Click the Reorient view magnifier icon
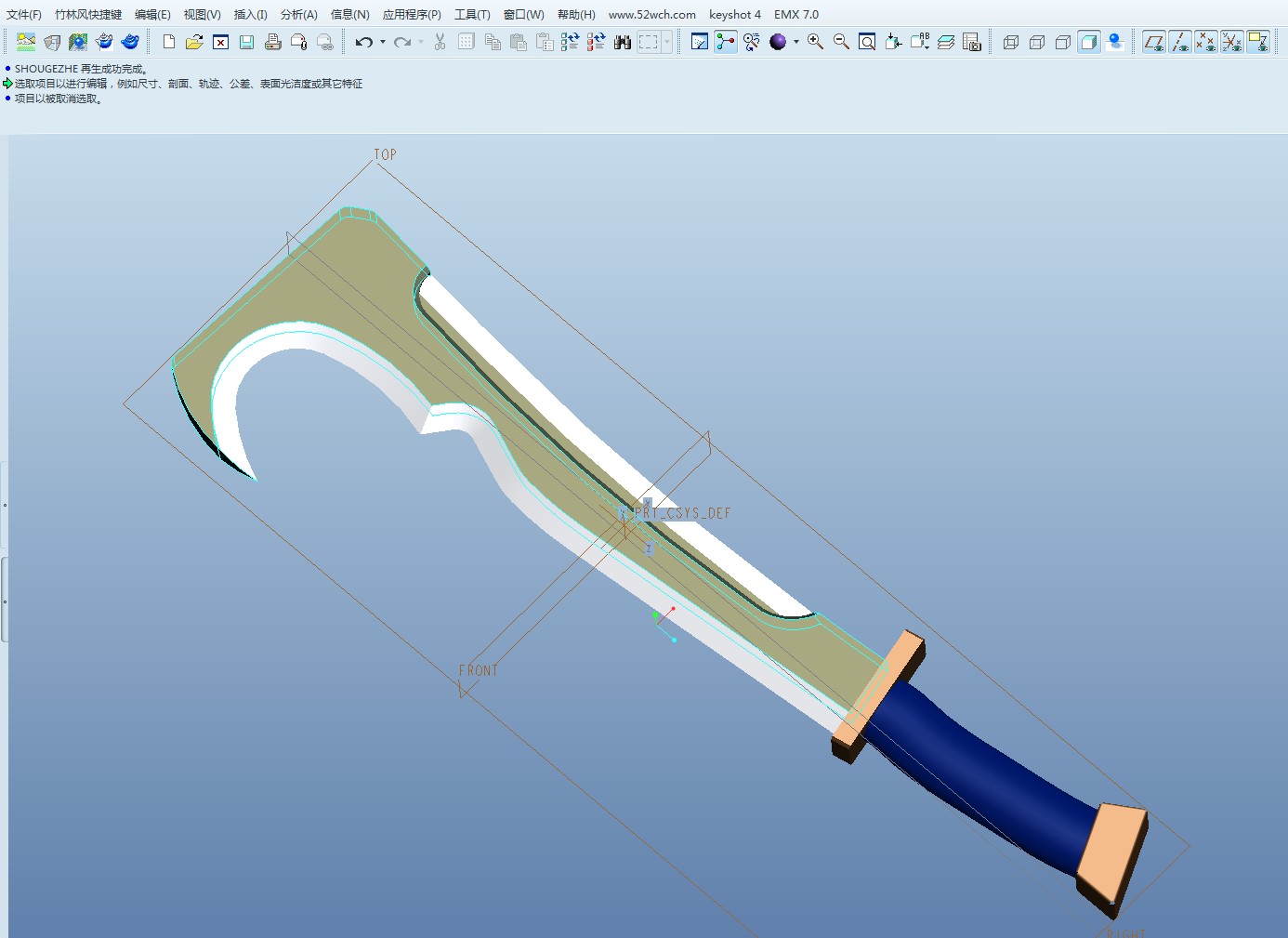The width and height of the screenshot is (1288, 938). [x=752, y=42]
